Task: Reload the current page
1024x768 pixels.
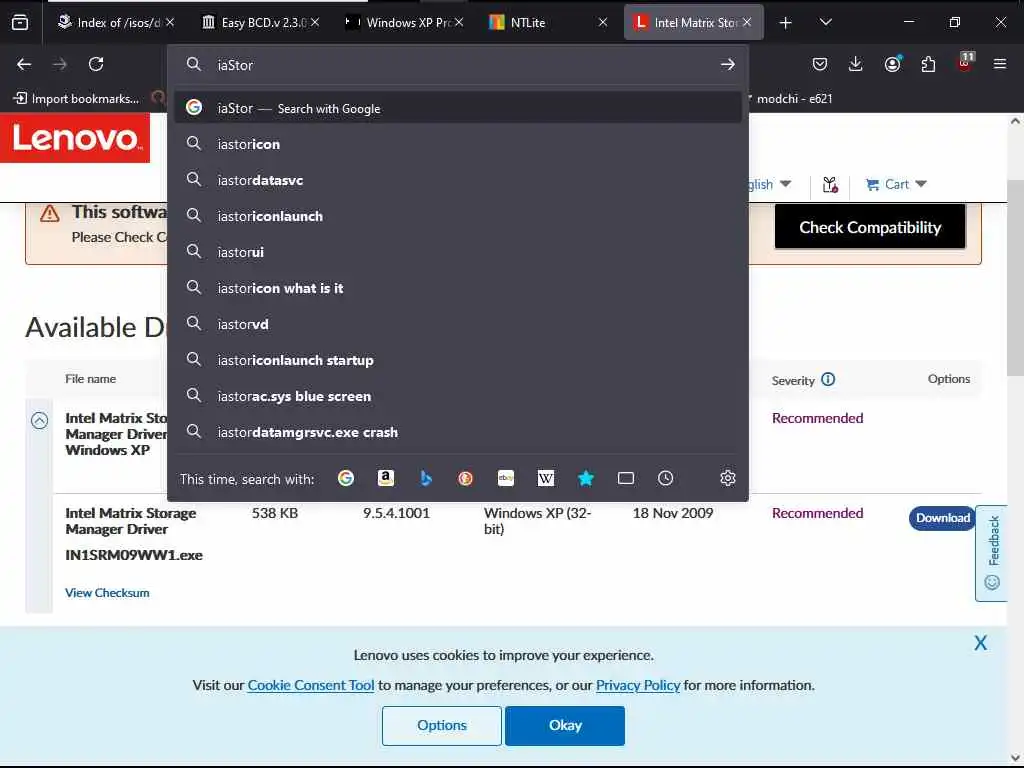Action: pyautogui.click(x=96, y=64)
